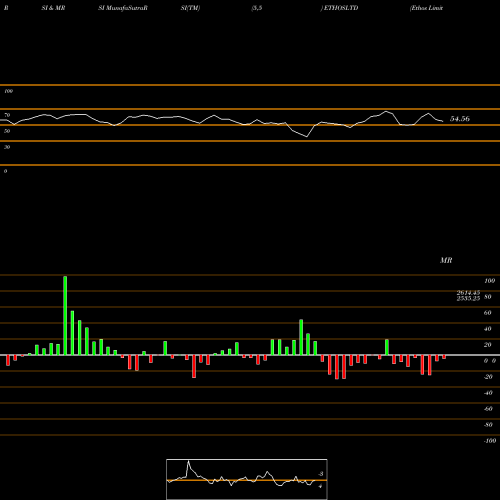Click the MR axis label -20
The width and height of the screenshot is (500, 500).
[488, 377]
